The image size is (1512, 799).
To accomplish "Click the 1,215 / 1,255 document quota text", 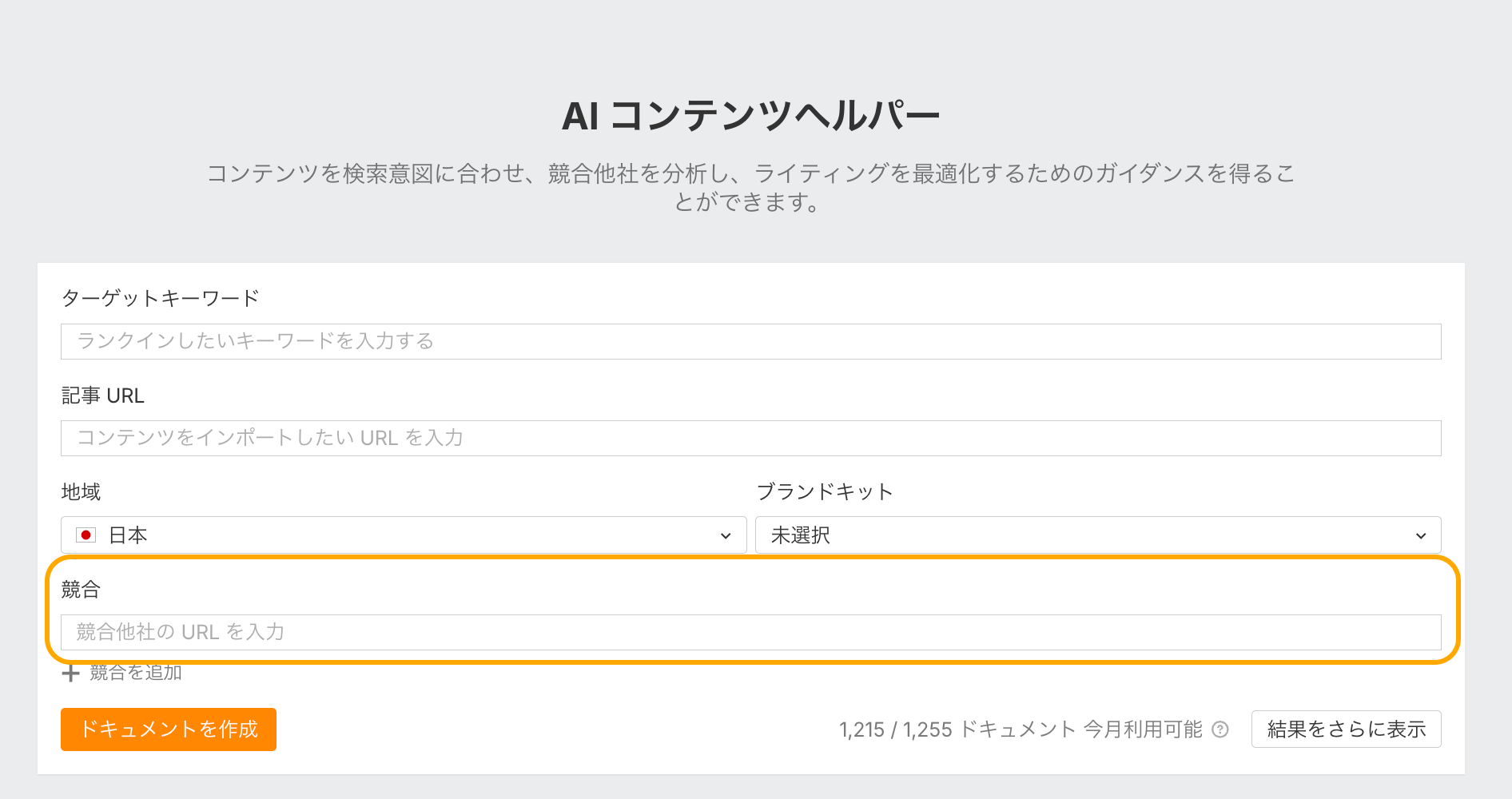I will click(1021, 729).
